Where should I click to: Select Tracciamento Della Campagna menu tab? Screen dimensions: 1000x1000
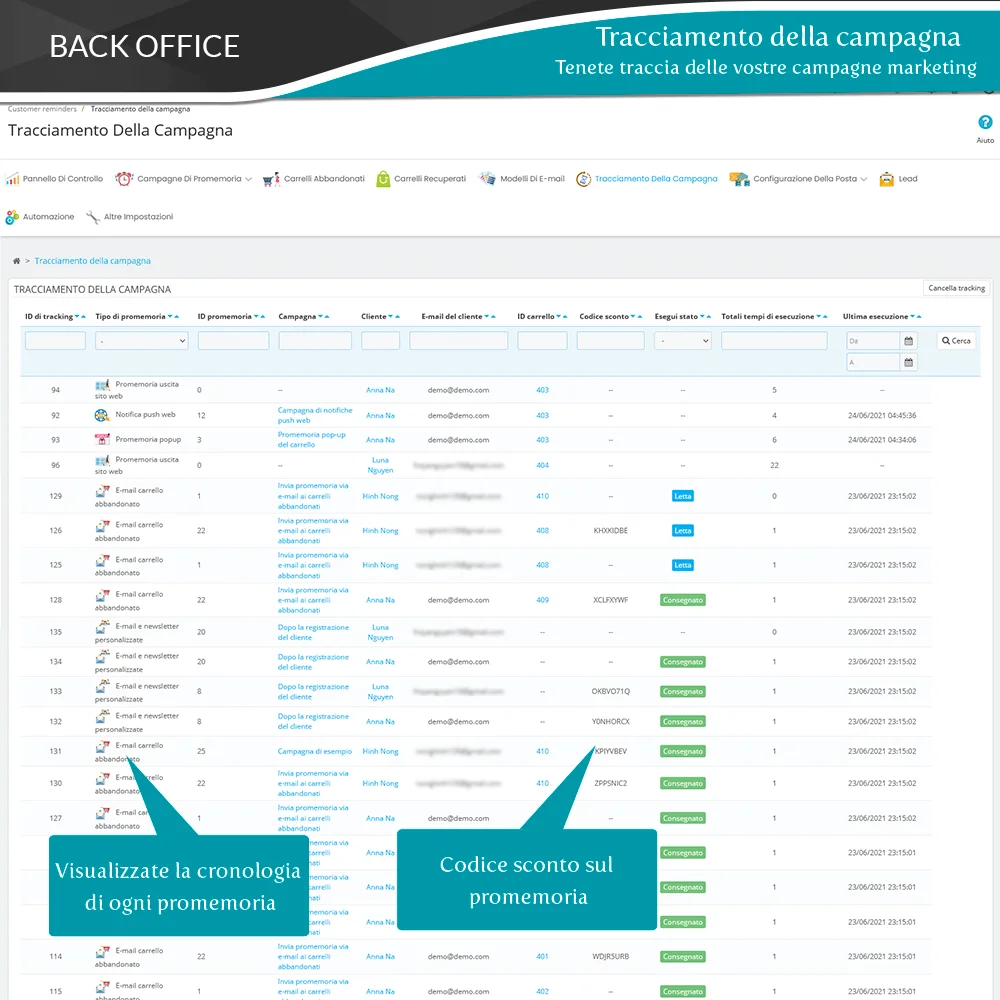click(x=655, y=179)
